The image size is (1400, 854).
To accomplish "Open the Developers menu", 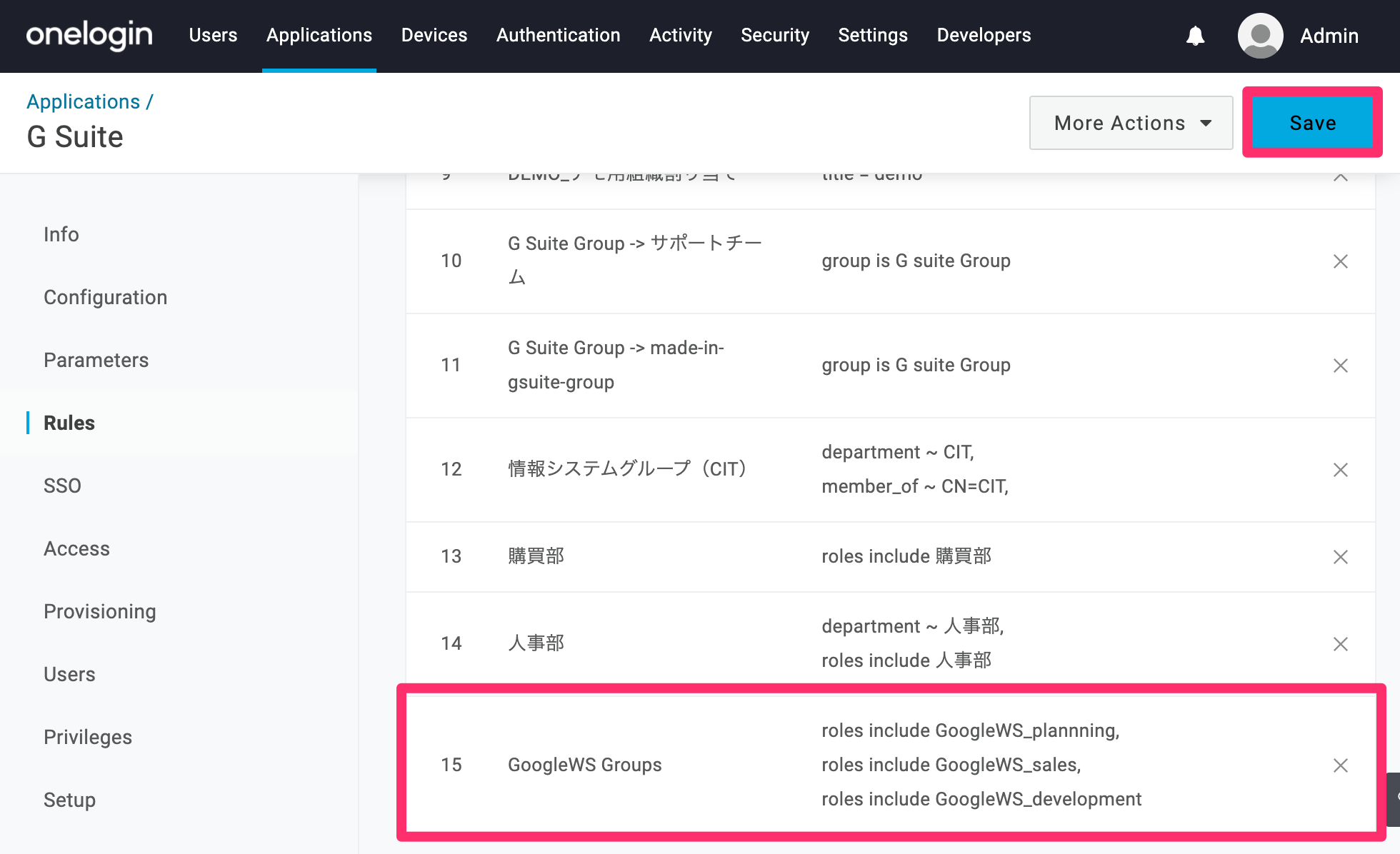I will click(x=984, y=35).
